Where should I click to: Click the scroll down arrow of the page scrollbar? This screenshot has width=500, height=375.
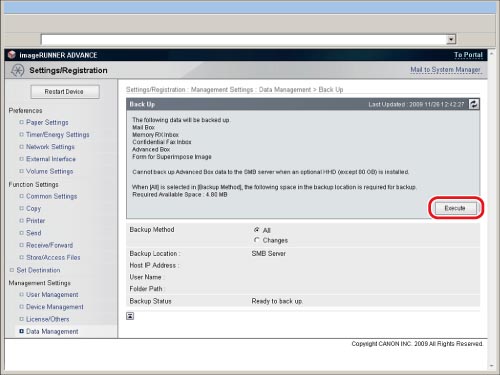pyautogui.click(x=492, y=366)
